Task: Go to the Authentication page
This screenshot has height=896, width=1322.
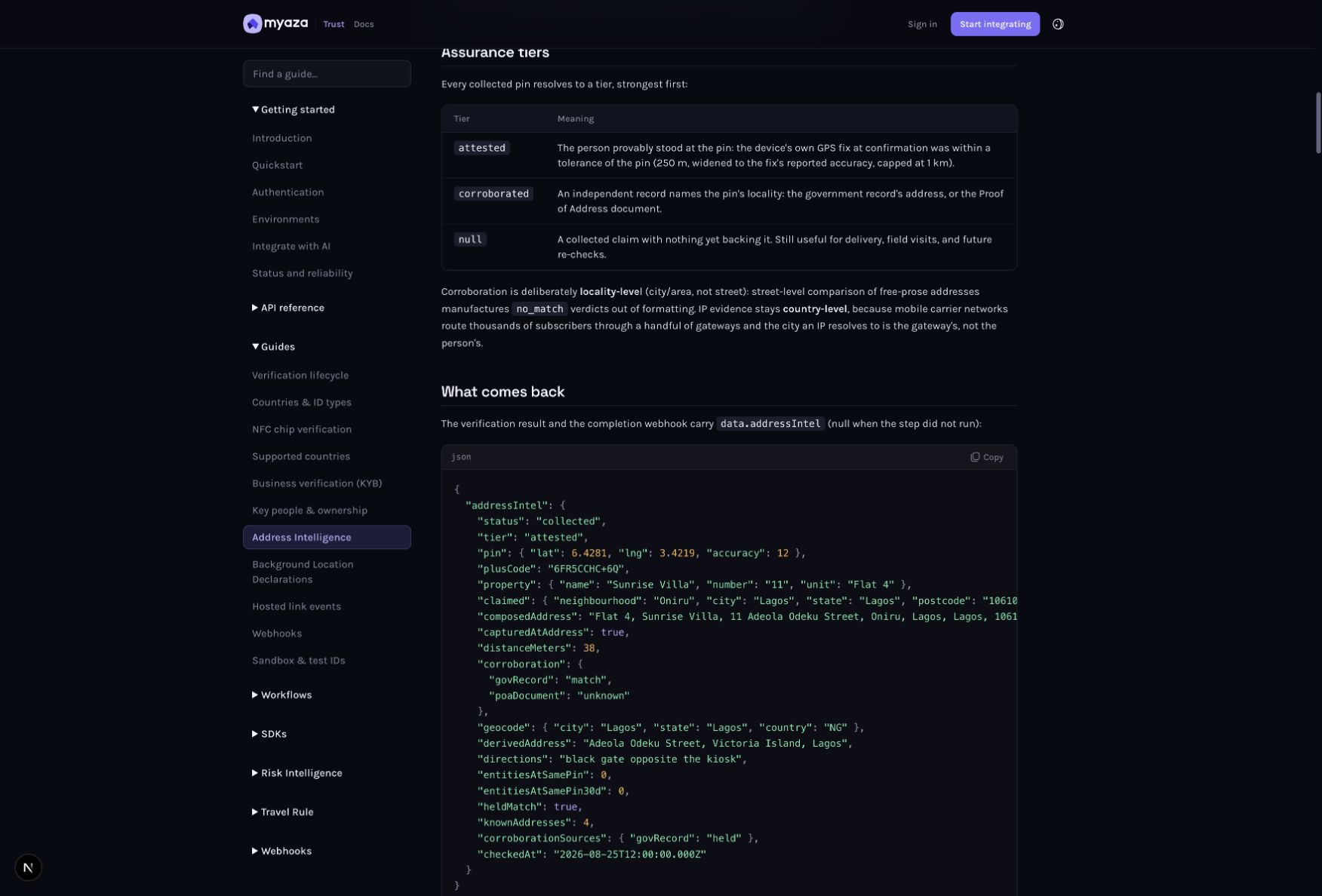Action: 288,192
